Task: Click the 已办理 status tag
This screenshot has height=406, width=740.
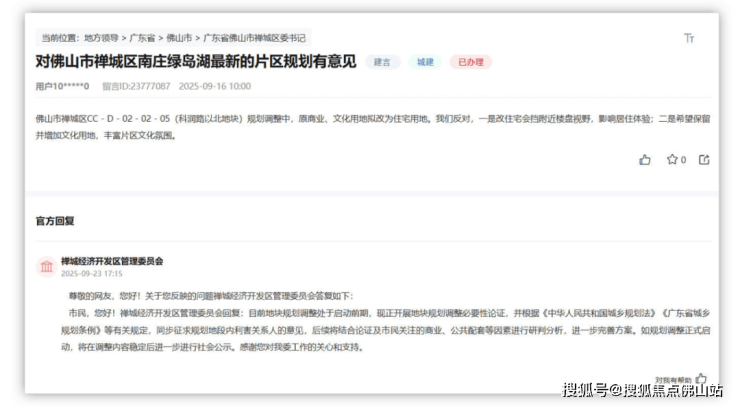Action: tap(470, 62)
